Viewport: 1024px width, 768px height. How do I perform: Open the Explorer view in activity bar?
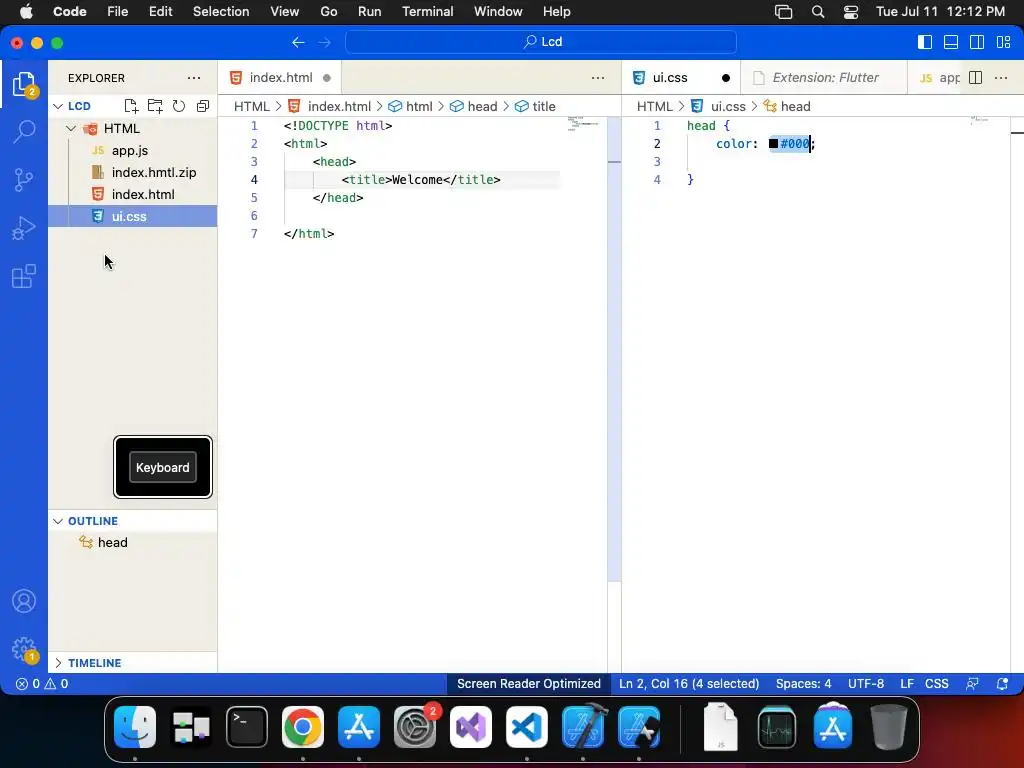[24, 85]
